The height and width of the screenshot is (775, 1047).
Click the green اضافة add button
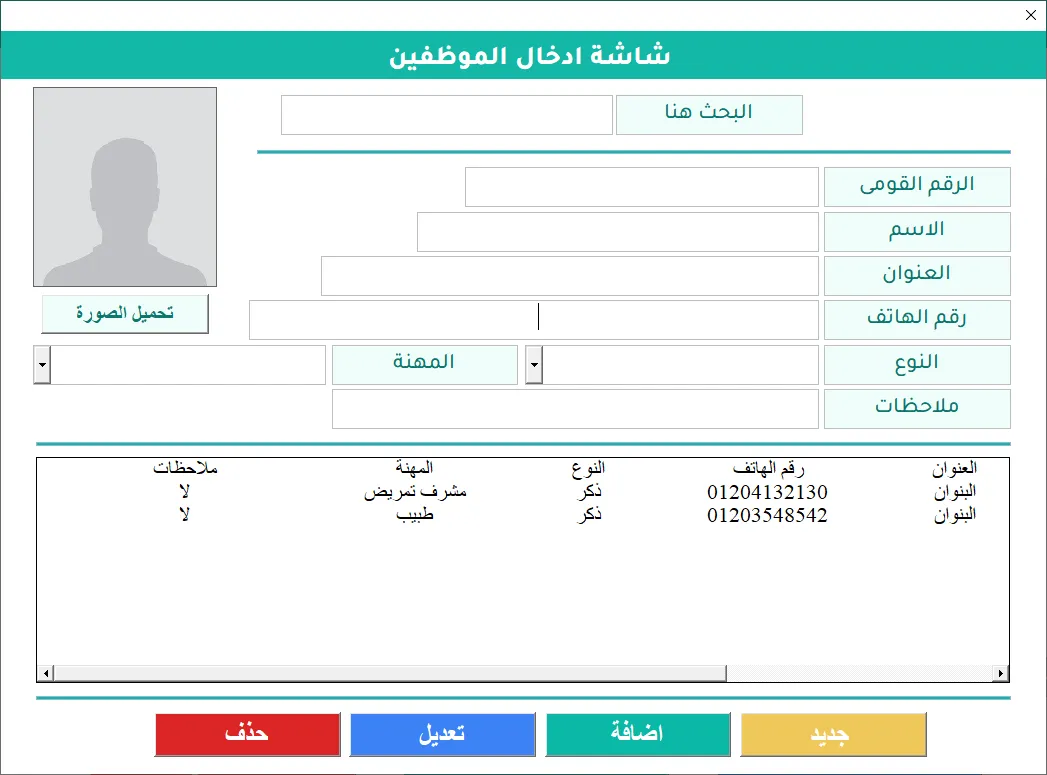pos(638,734)
